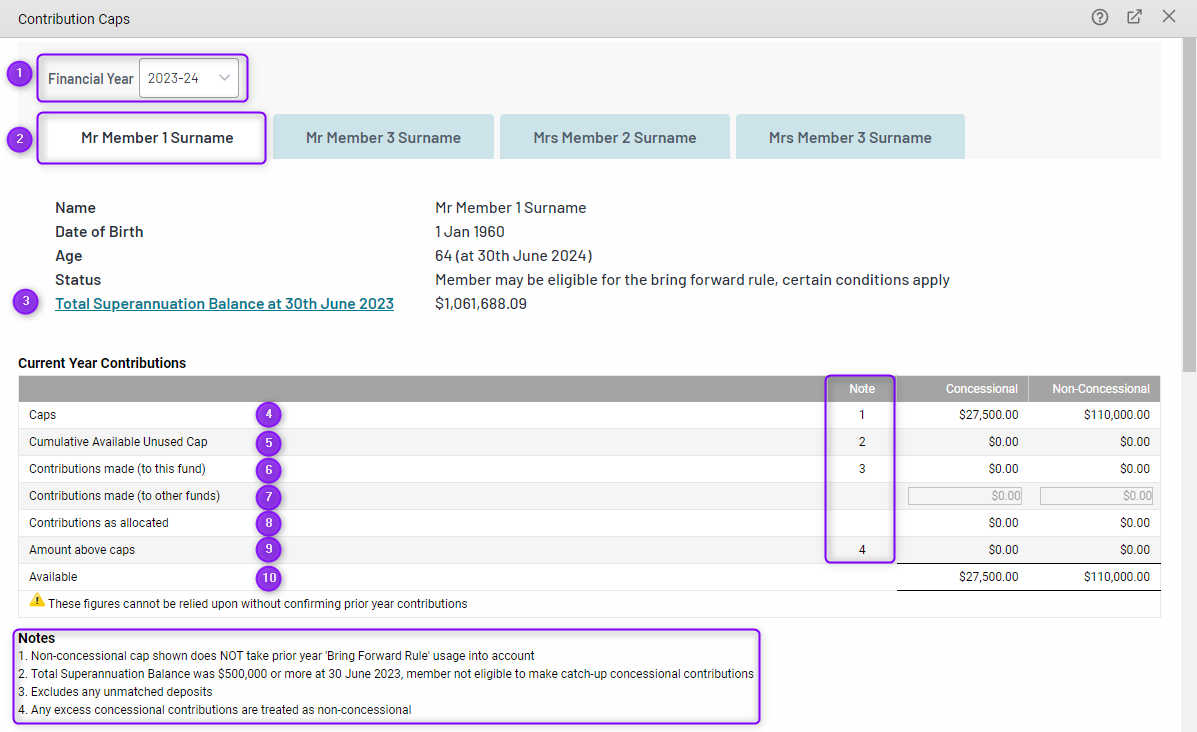This screenshot has height=732, width=1197.
Task: Close the Contribution Caps dialog
Action: (1168, 17)
